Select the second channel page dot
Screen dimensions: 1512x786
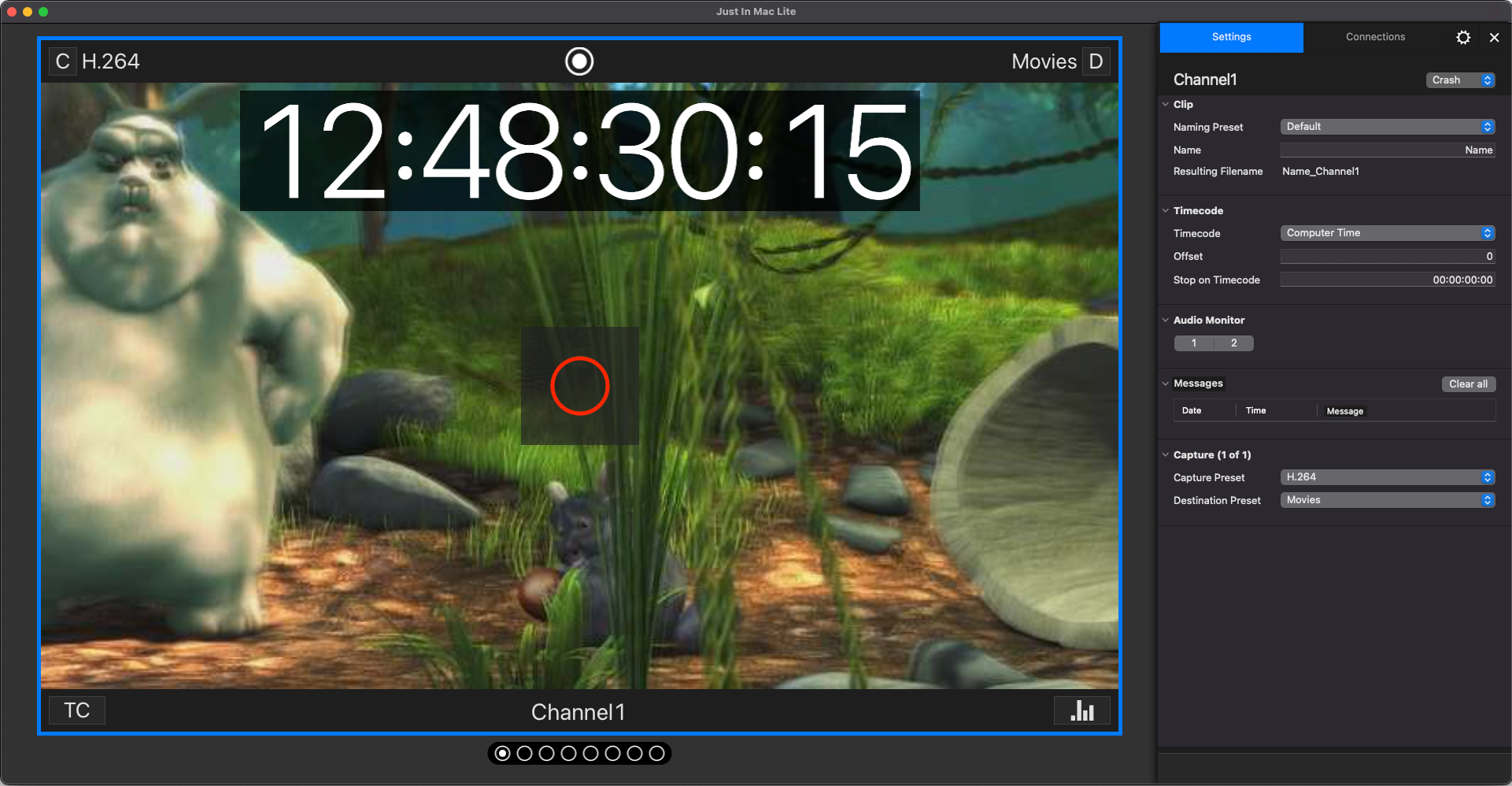(525, 754)
